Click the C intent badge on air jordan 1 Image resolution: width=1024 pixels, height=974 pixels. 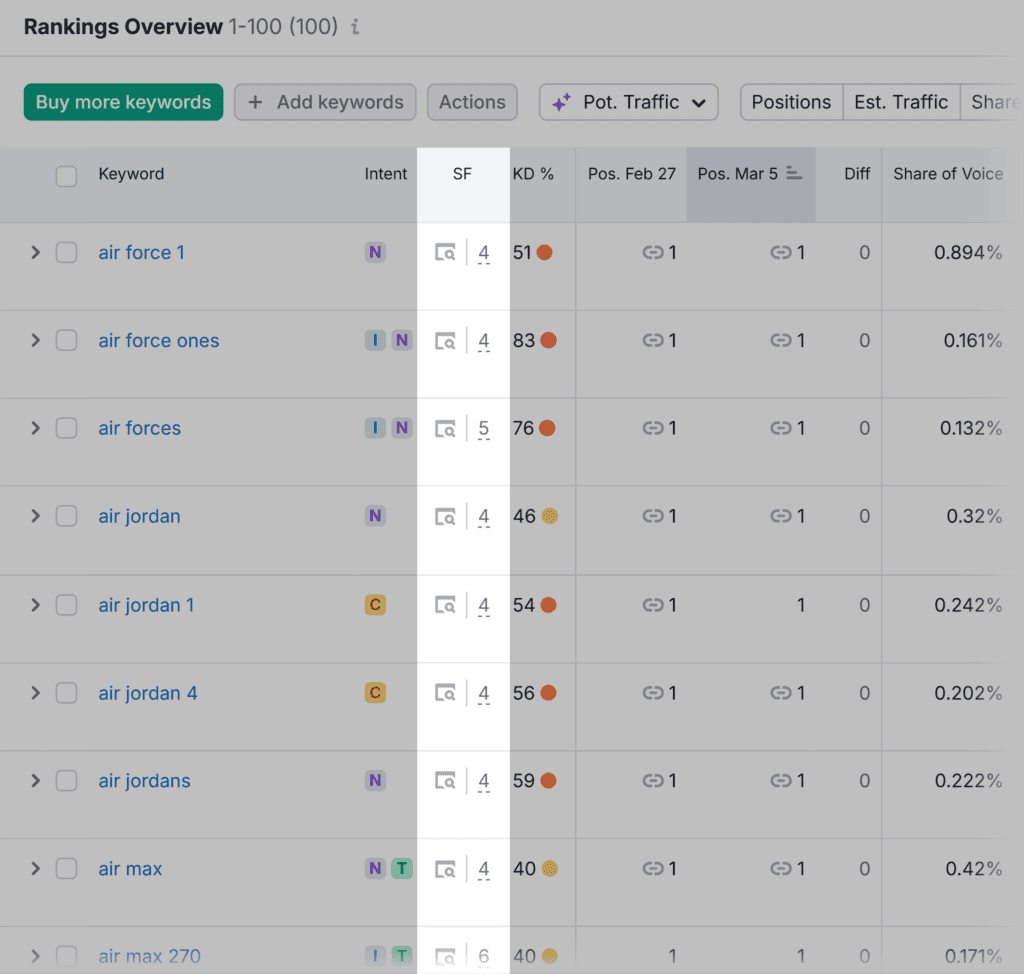[x=375, y=604]
